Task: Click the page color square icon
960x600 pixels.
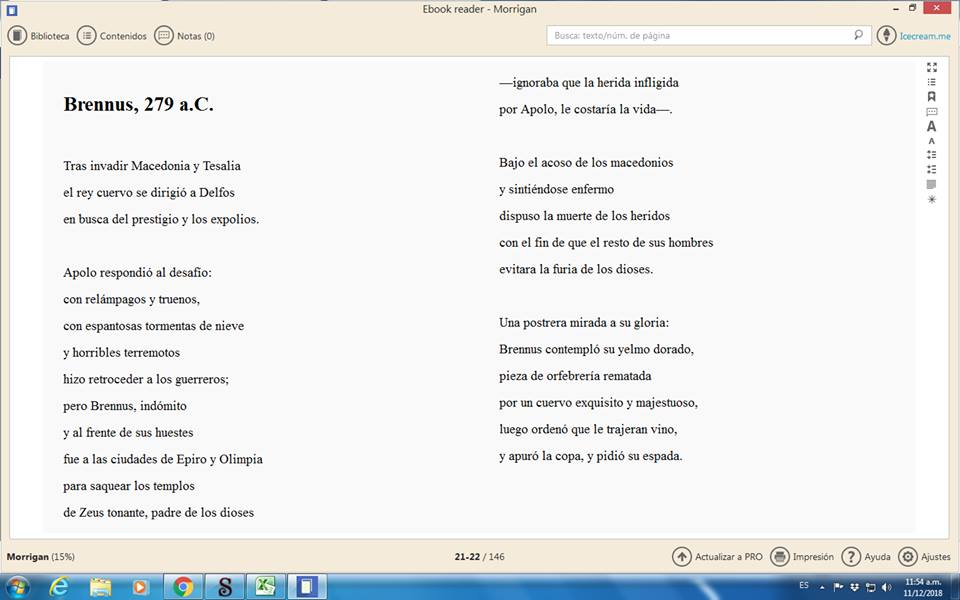Action: 931,184
